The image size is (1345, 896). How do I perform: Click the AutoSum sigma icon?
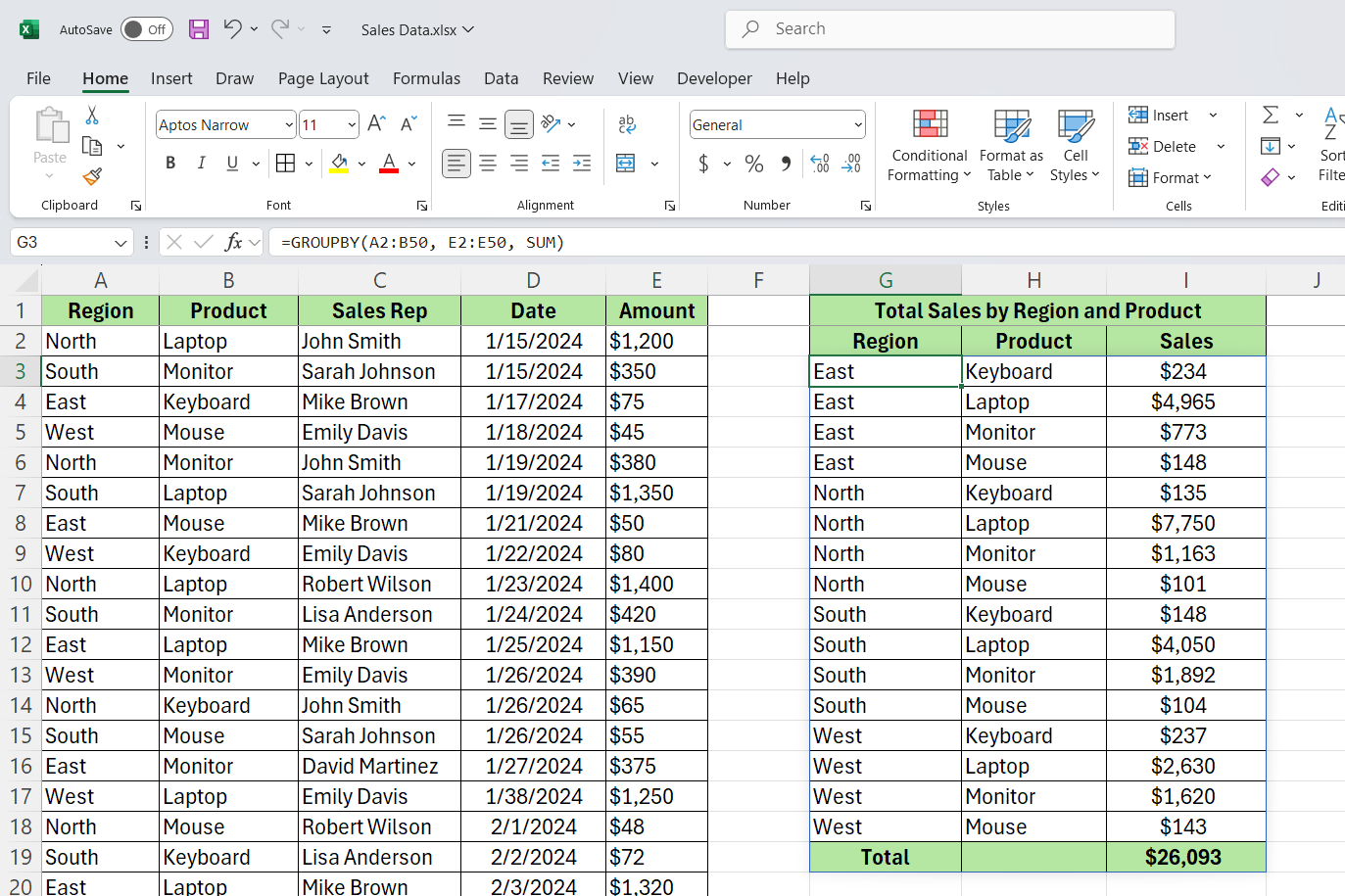pyautogui.click(x=1271, y=115)
